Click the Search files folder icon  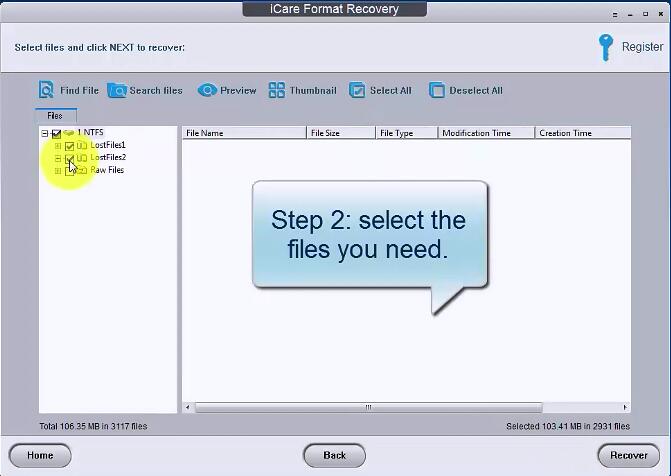click(116, 90)
